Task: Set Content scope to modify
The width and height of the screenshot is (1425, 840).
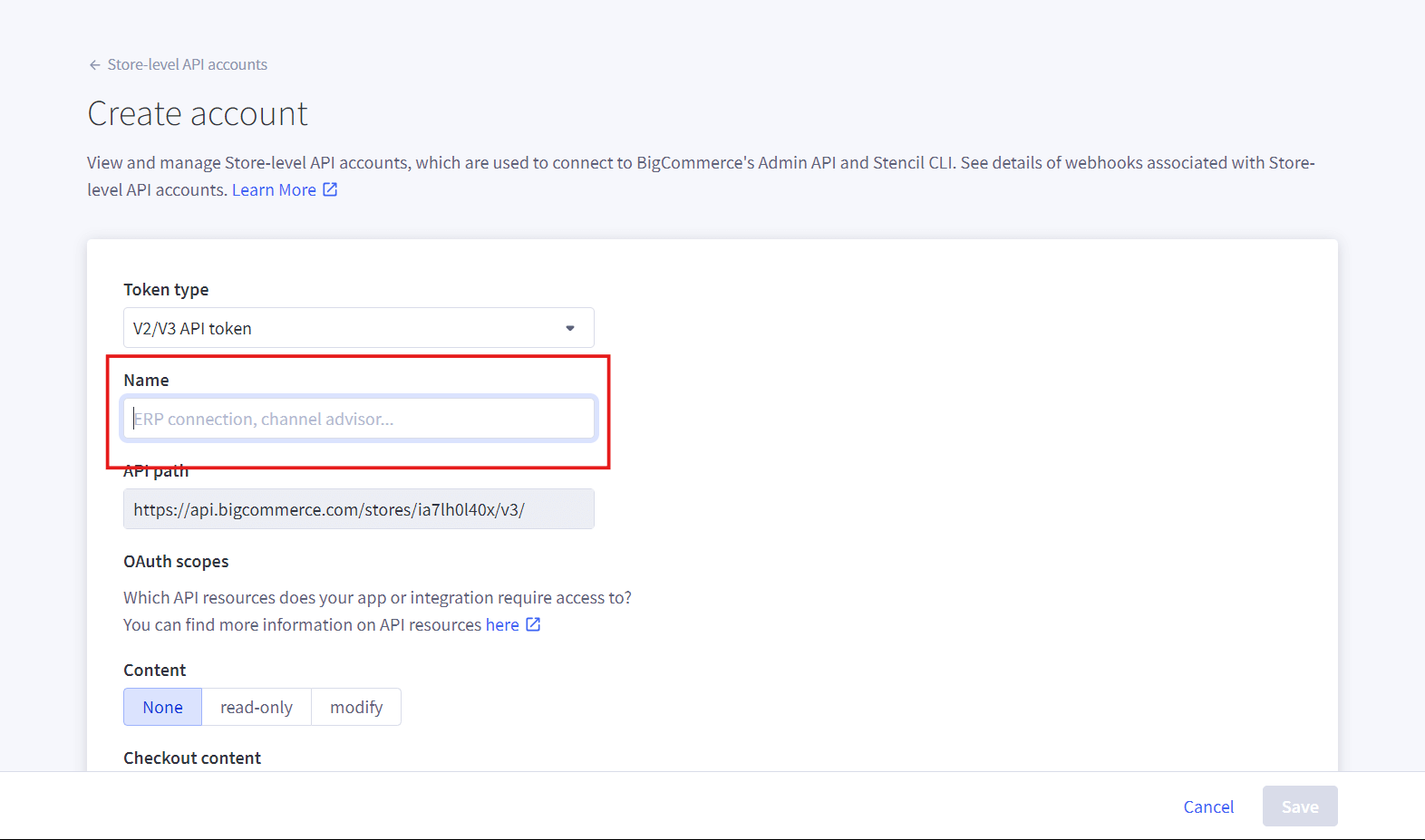Action: coord(356,708)
